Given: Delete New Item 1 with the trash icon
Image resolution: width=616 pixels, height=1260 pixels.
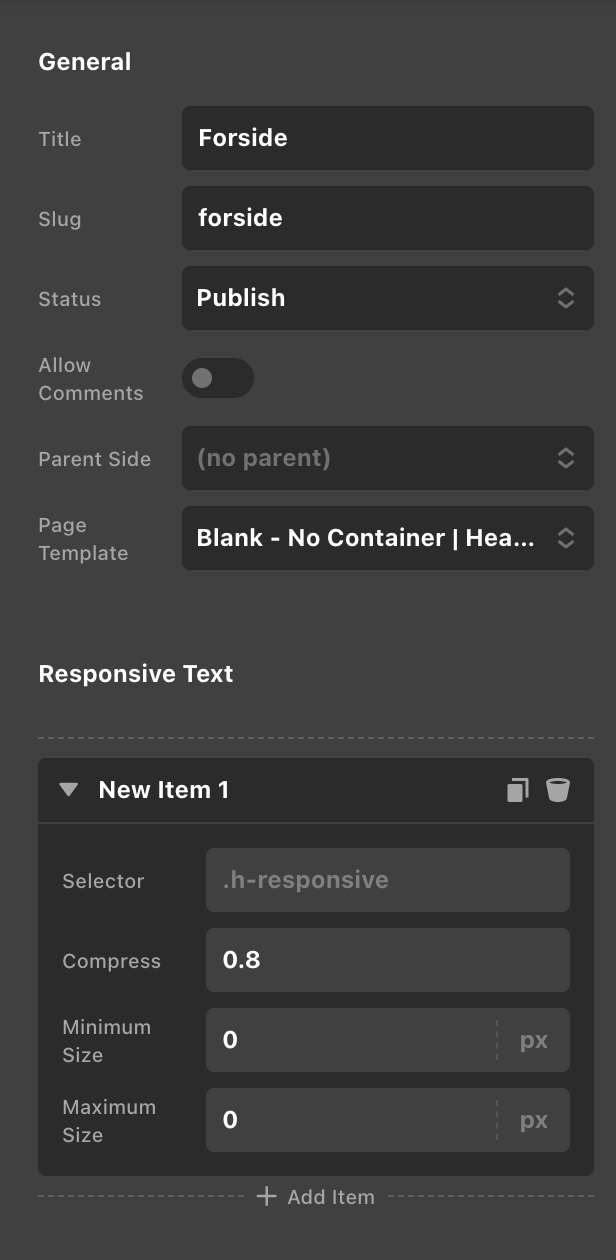Looking at the screenshot, I should click(558, 790).
